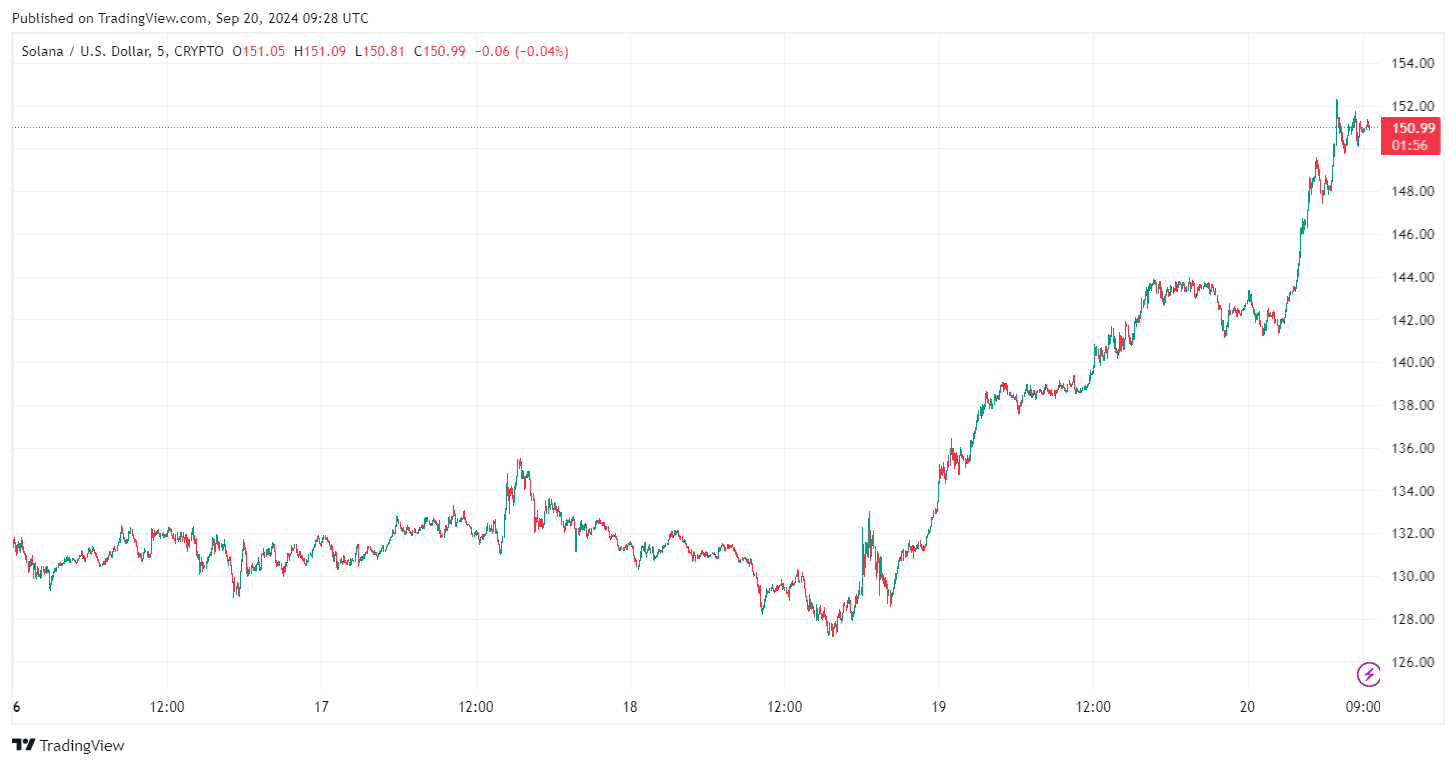The image size is (1456, 766).
Task: Click the purple lightning bolt icon
Action: 1369,674
